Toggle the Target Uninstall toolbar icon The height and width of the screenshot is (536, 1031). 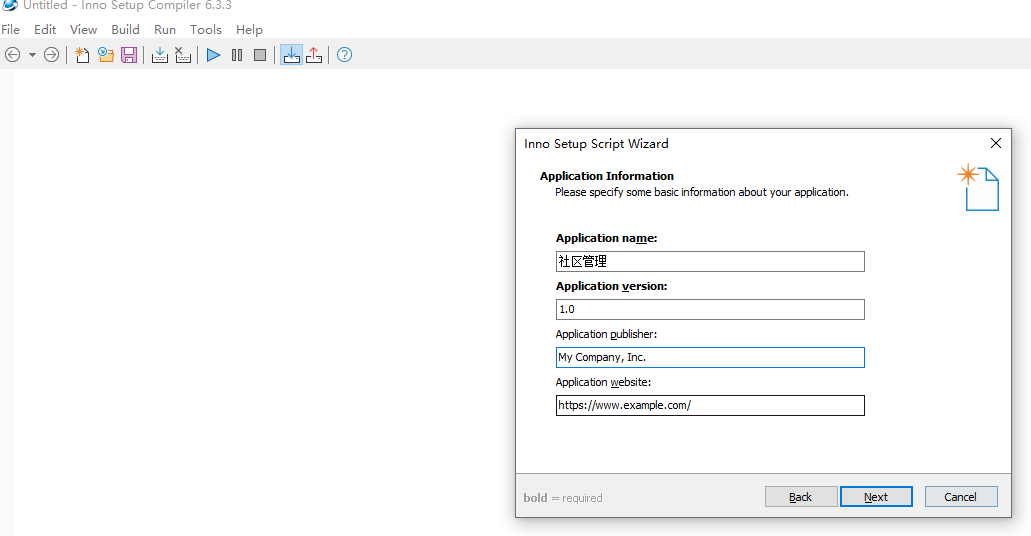tap(314, 55)
